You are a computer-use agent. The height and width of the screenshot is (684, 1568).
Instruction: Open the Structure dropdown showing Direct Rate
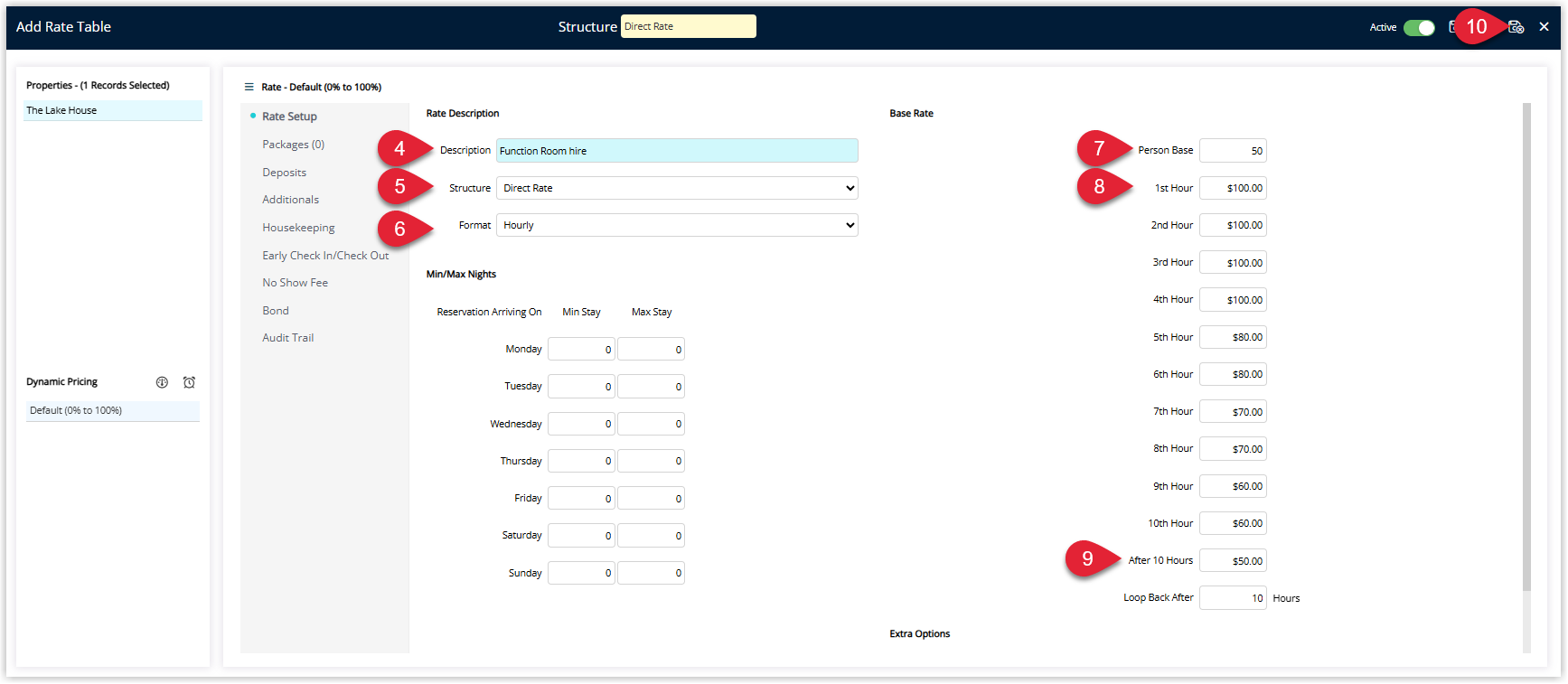click(x=677, y=188)
